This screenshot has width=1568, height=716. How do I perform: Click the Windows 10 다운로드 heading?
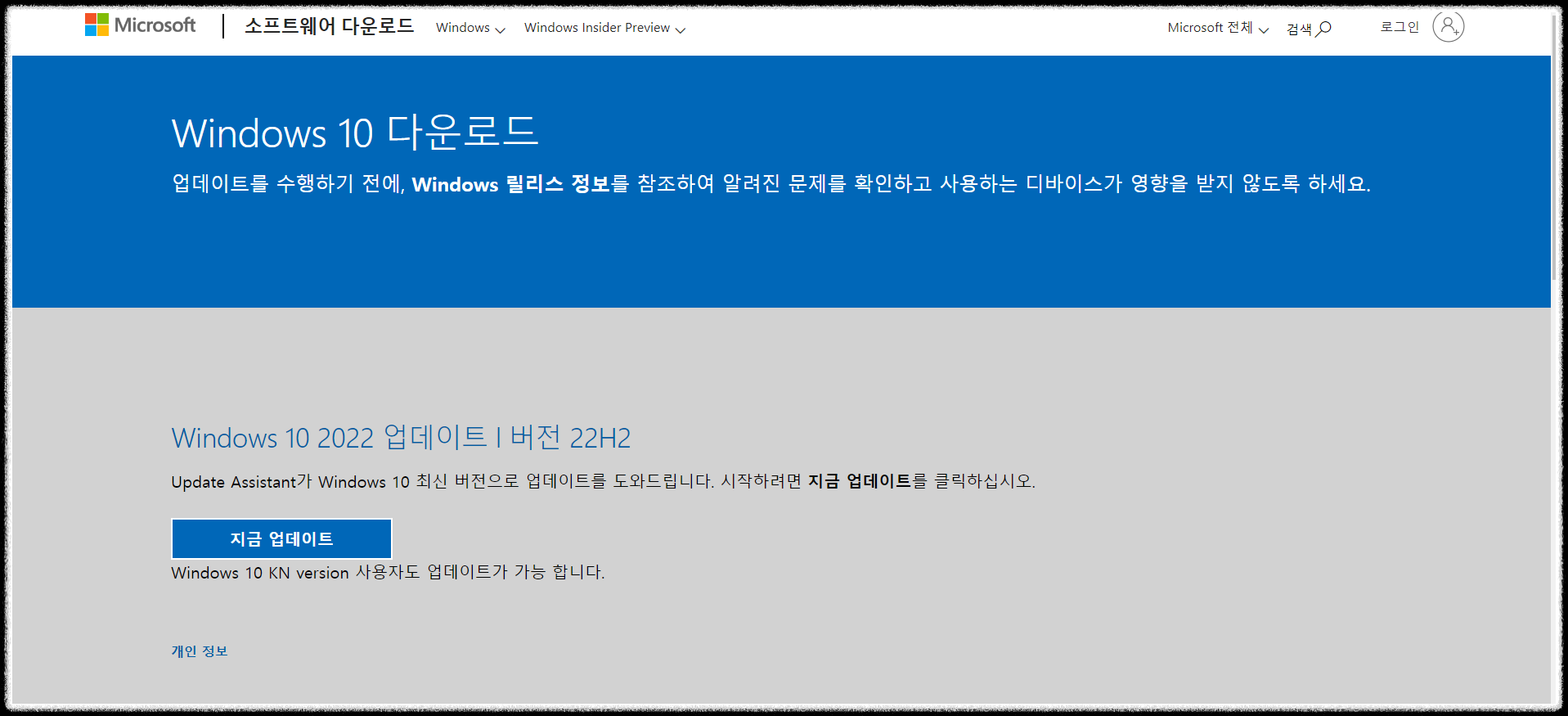click(x=355, y=132)
